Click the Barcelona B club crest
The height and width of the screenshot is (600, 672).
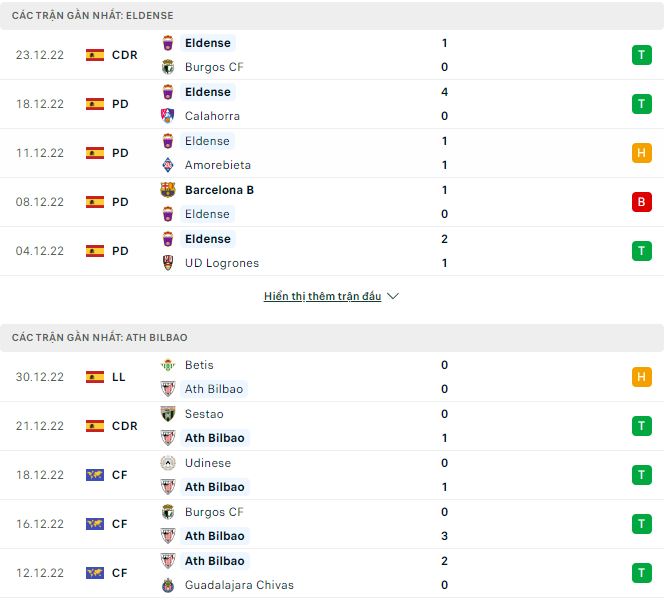(168, 190)
